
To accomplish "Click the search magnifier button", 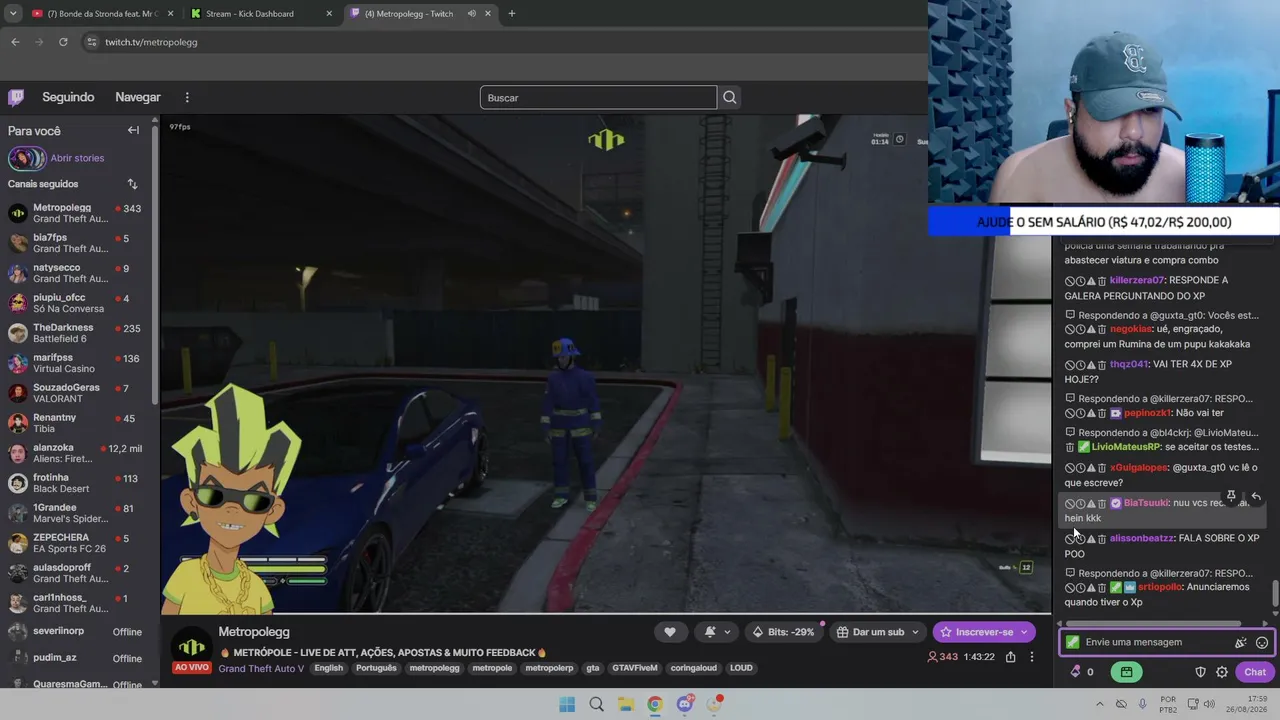I will (x=730, y=97).
